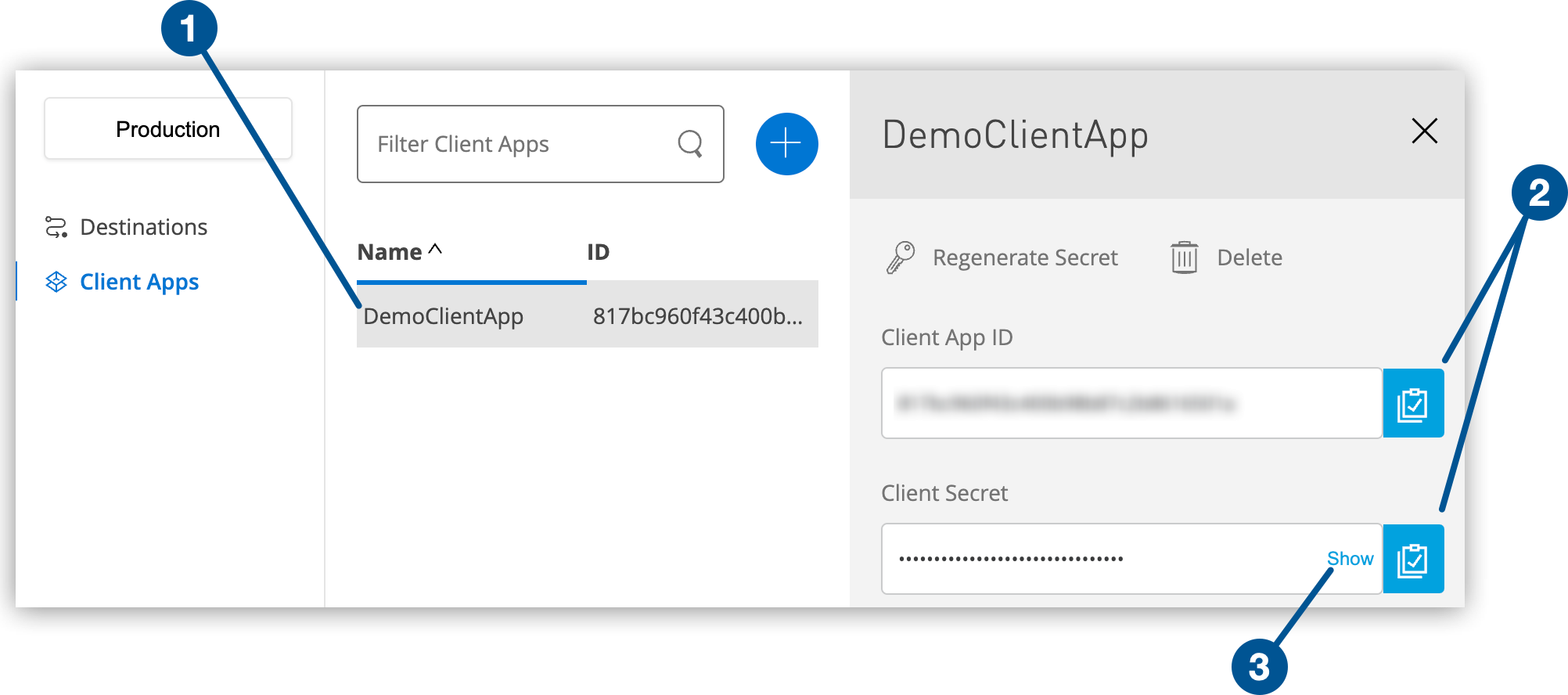
Task: Click the blue plus button to add client app
Action: coord(786,144)
